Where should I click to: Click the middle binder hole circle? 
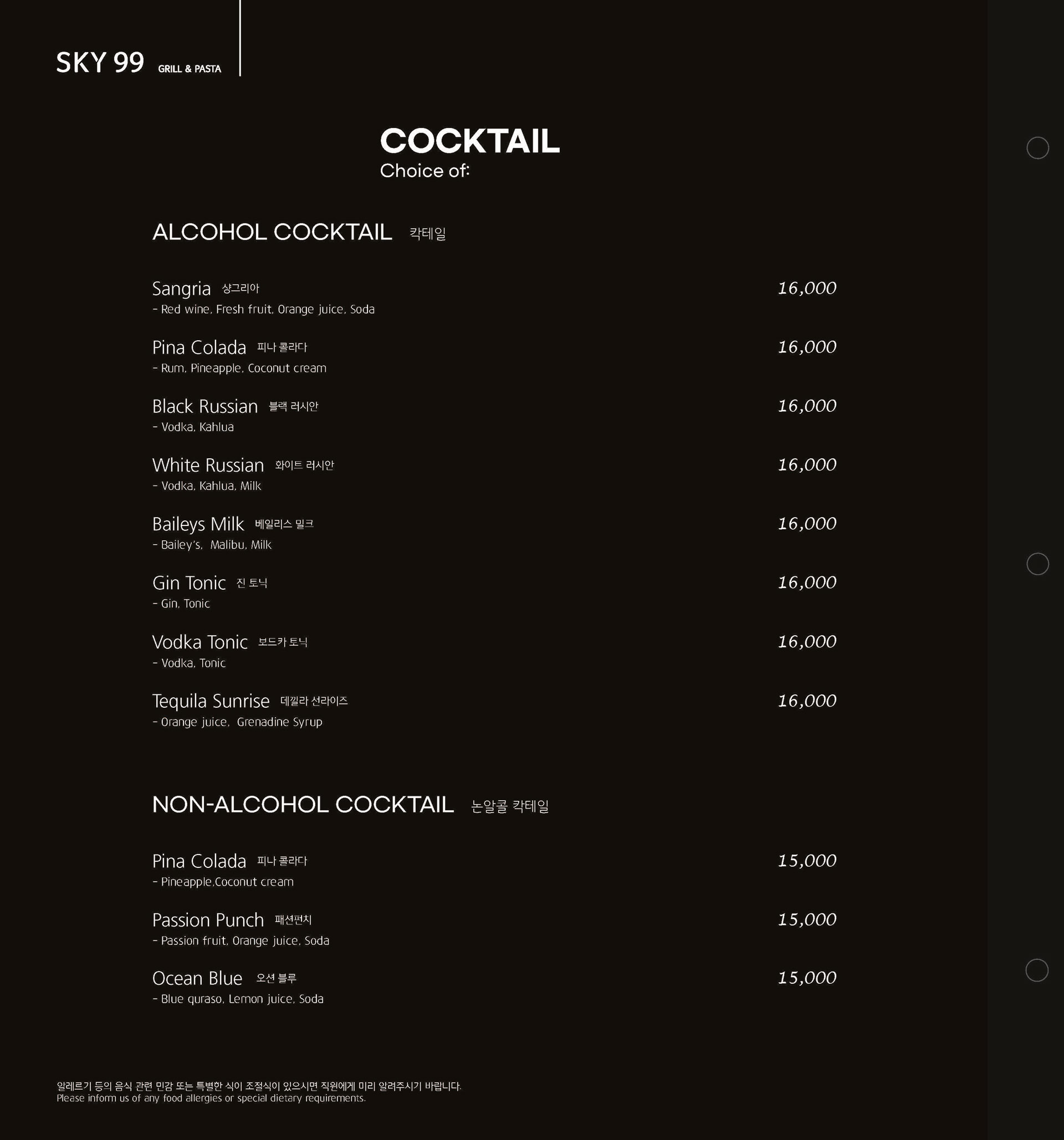[x=1037, y=564]
